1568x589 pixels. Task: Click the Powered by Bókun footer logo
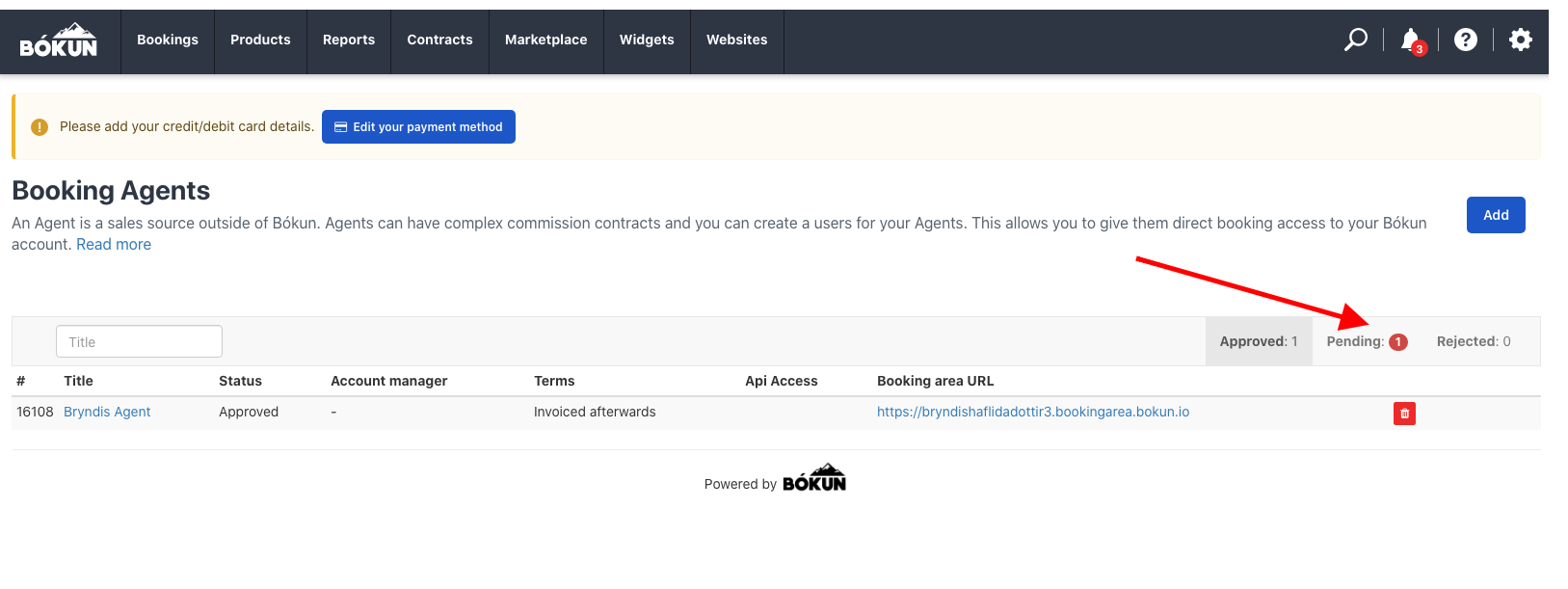[814, 478]
